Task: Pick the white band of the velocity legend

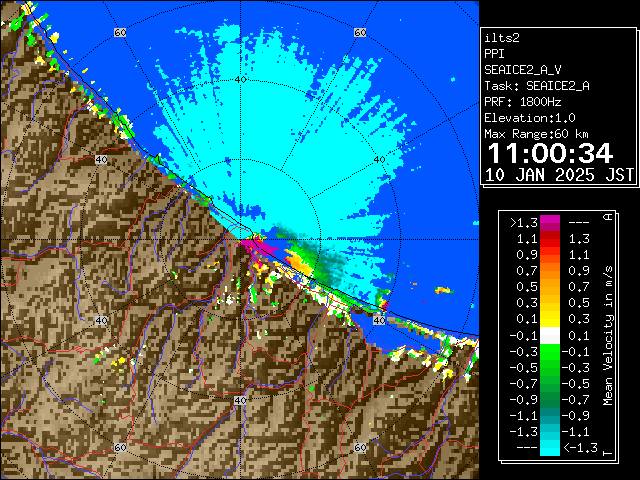Action: [550, 336]
